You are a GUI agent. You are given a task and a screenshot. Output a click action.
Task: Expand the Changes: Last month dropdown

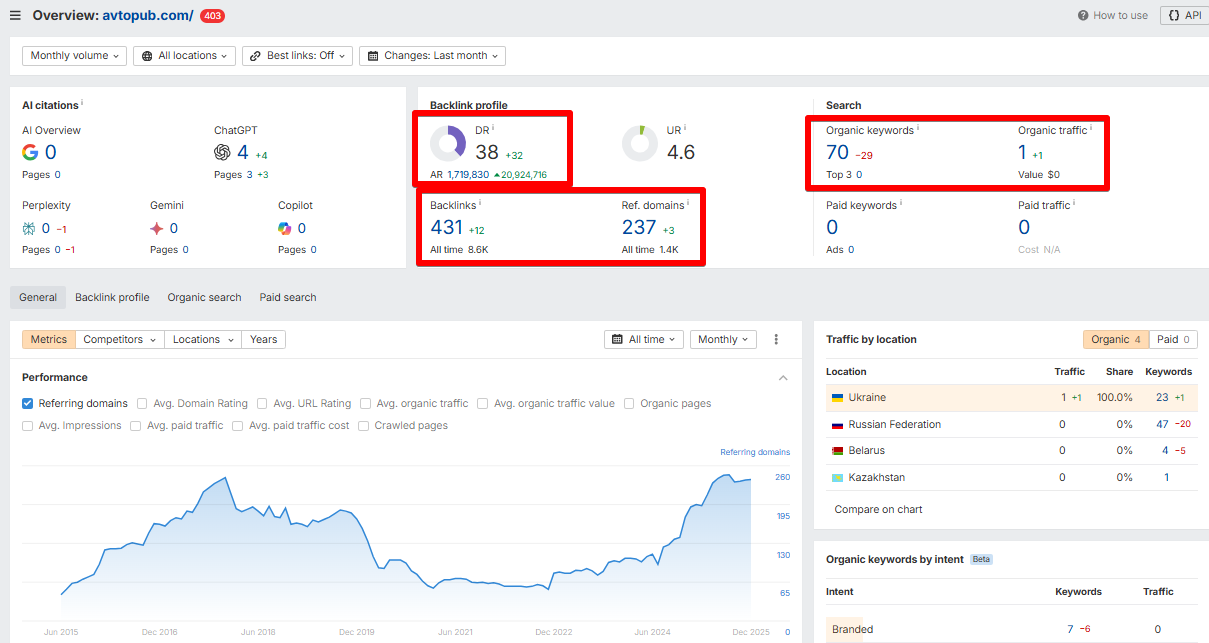coord(432,56)
